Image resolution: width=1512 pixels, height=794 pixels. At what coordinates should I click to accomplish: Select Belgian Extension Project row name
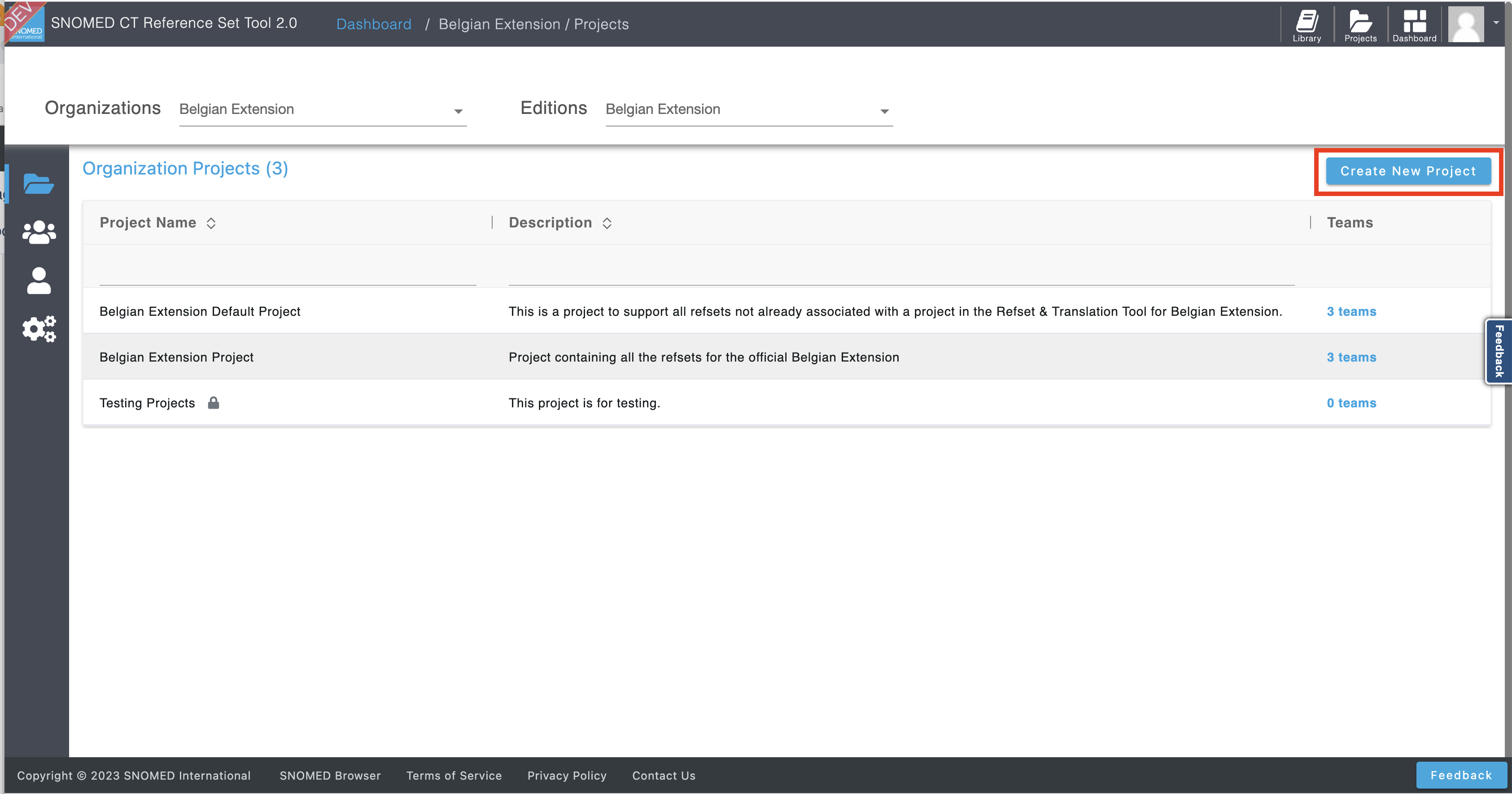[x=177, y=358]
